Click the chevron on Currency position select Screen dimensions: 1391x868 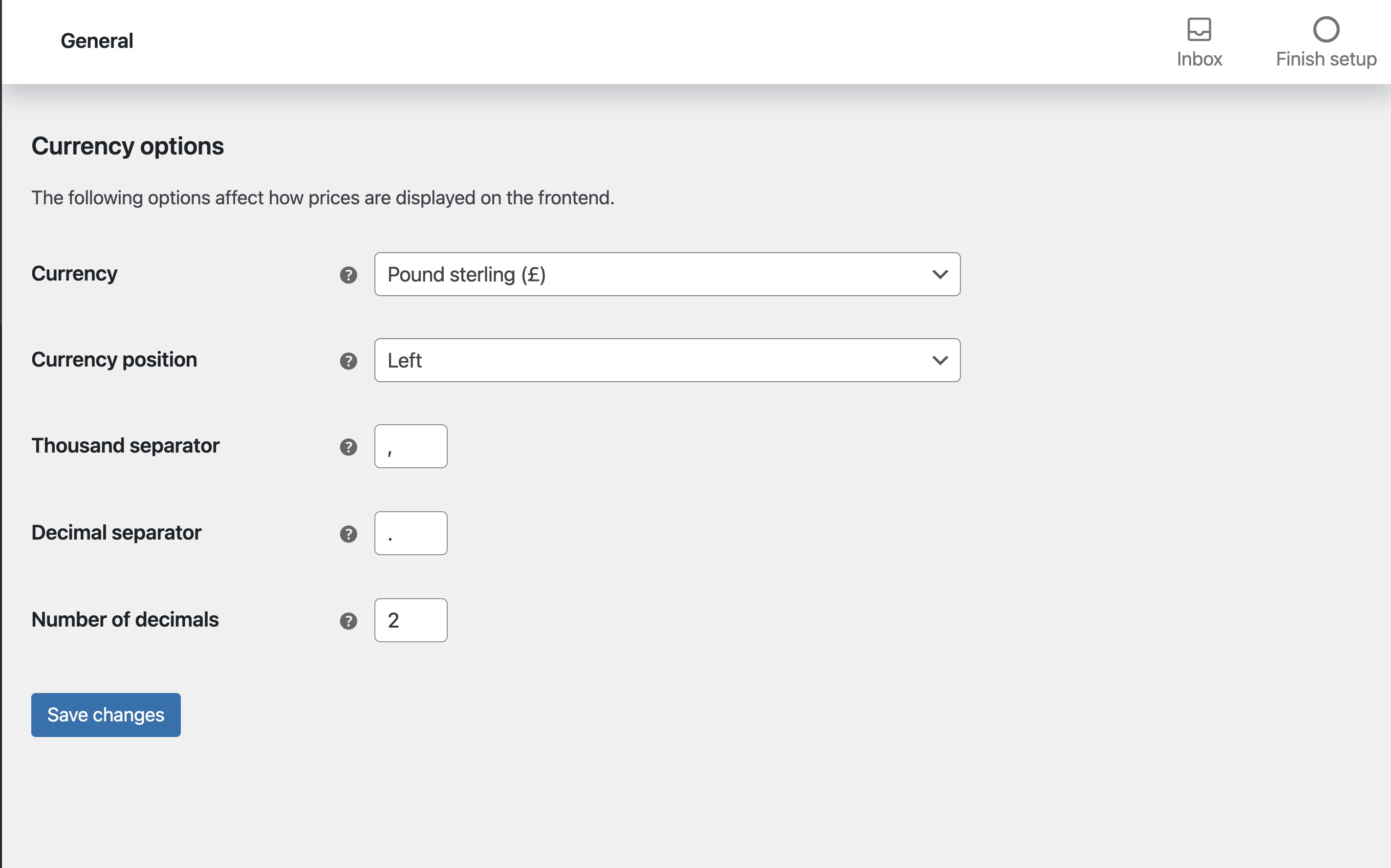940,361
